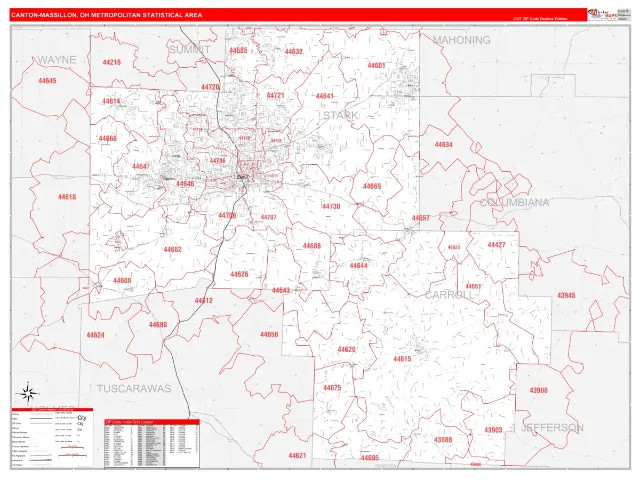Click ZIP code 44675
The image size is (640, 480).
[x=332, y=388]
